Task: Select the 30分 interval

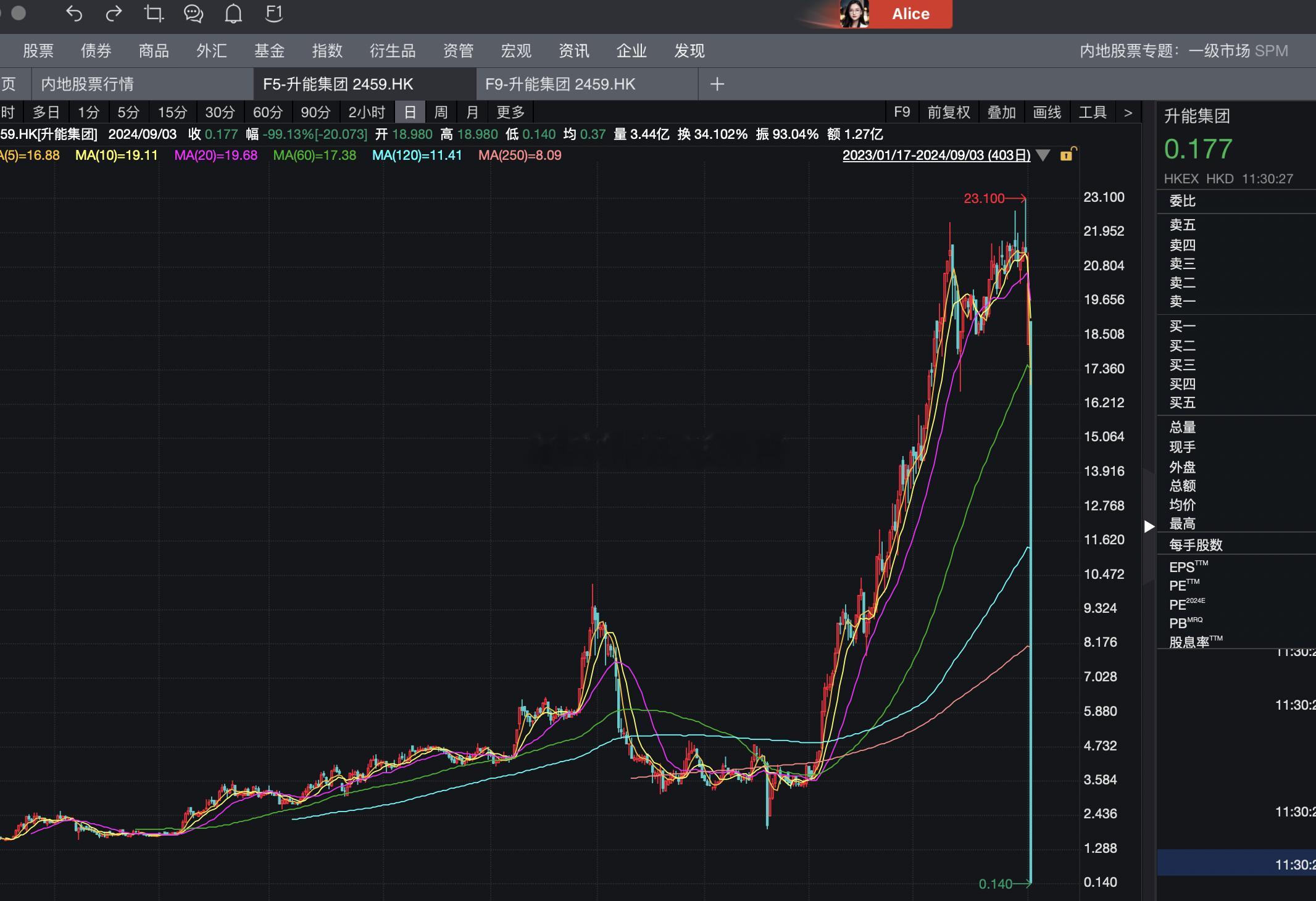Action: tap(220, 112)
